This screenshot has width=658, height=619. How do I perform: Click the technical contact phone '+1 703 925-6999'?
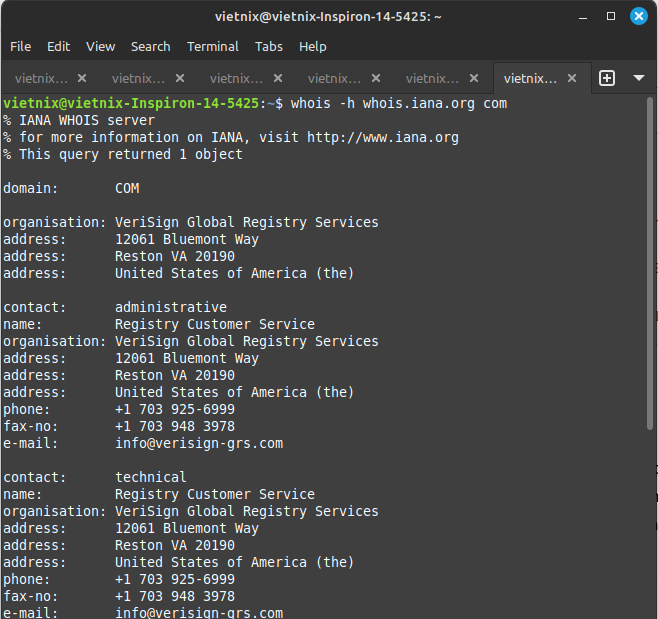pos(175,579)
